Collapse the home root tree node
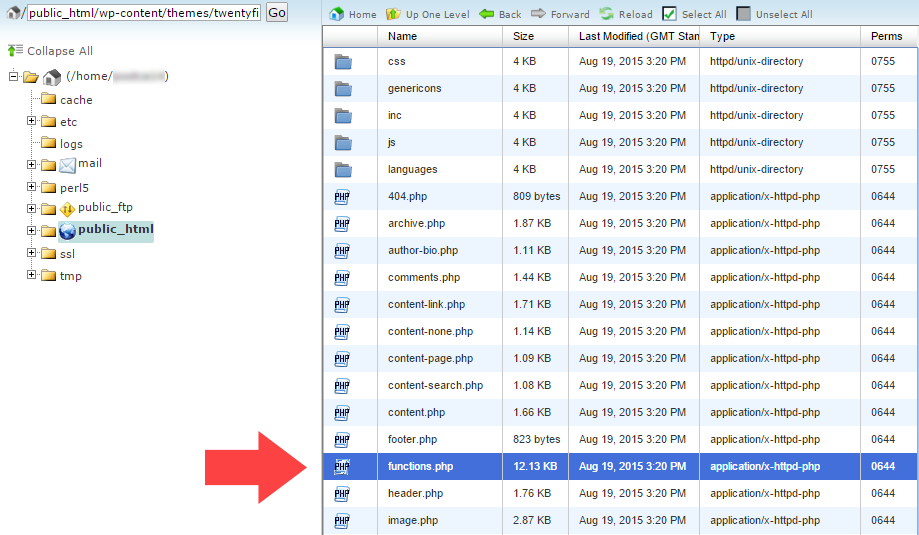Image resolution: width=919 pixels, height=535 pixels. coord(14,77)
